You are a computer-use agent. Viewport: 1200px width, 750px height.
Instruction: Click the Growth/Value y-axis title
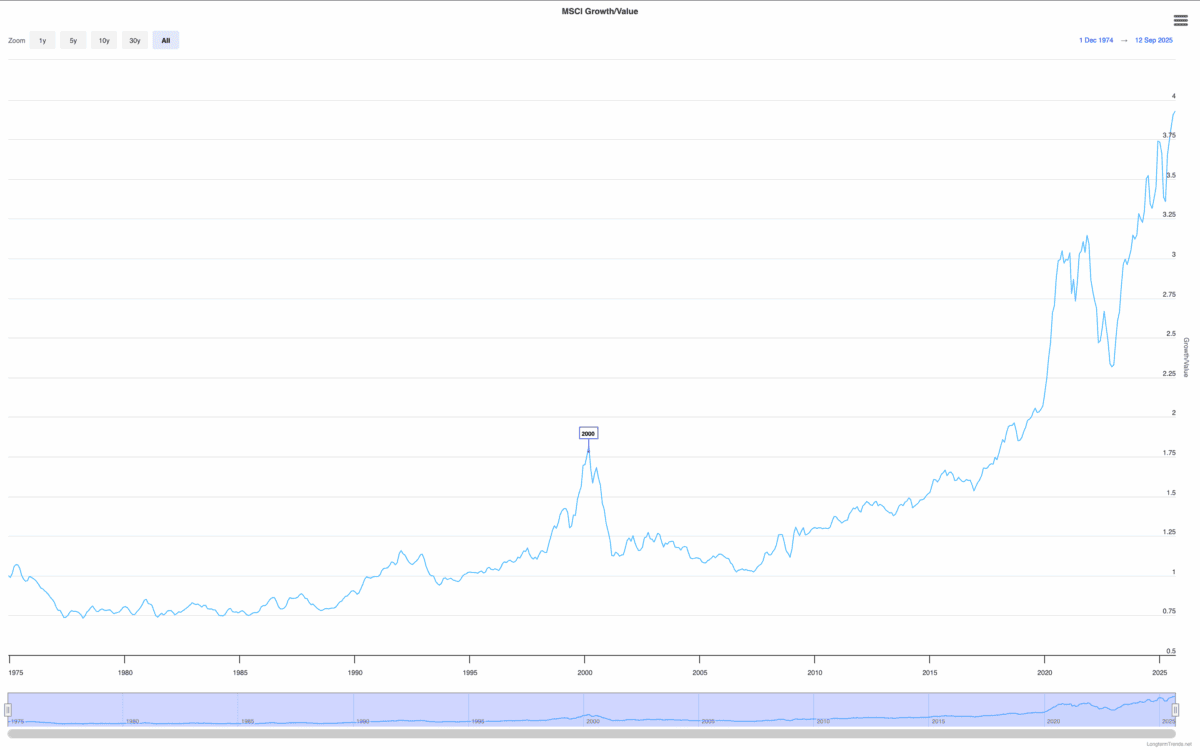[x=1186, y=357]
